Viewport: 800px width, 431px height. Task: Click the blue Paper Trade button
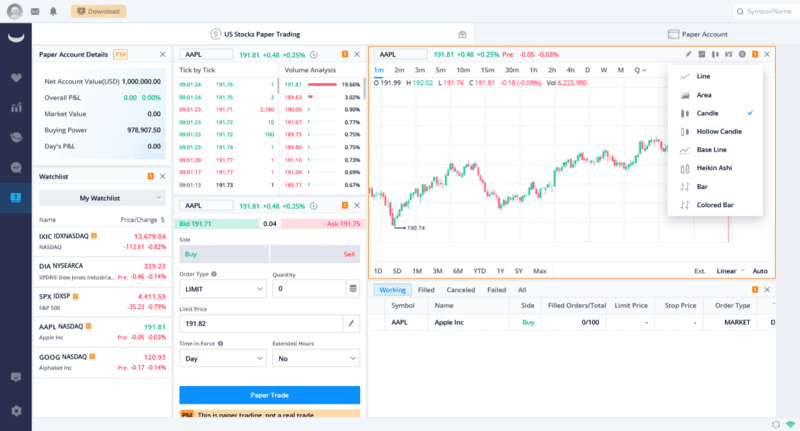tap(269, 395)
